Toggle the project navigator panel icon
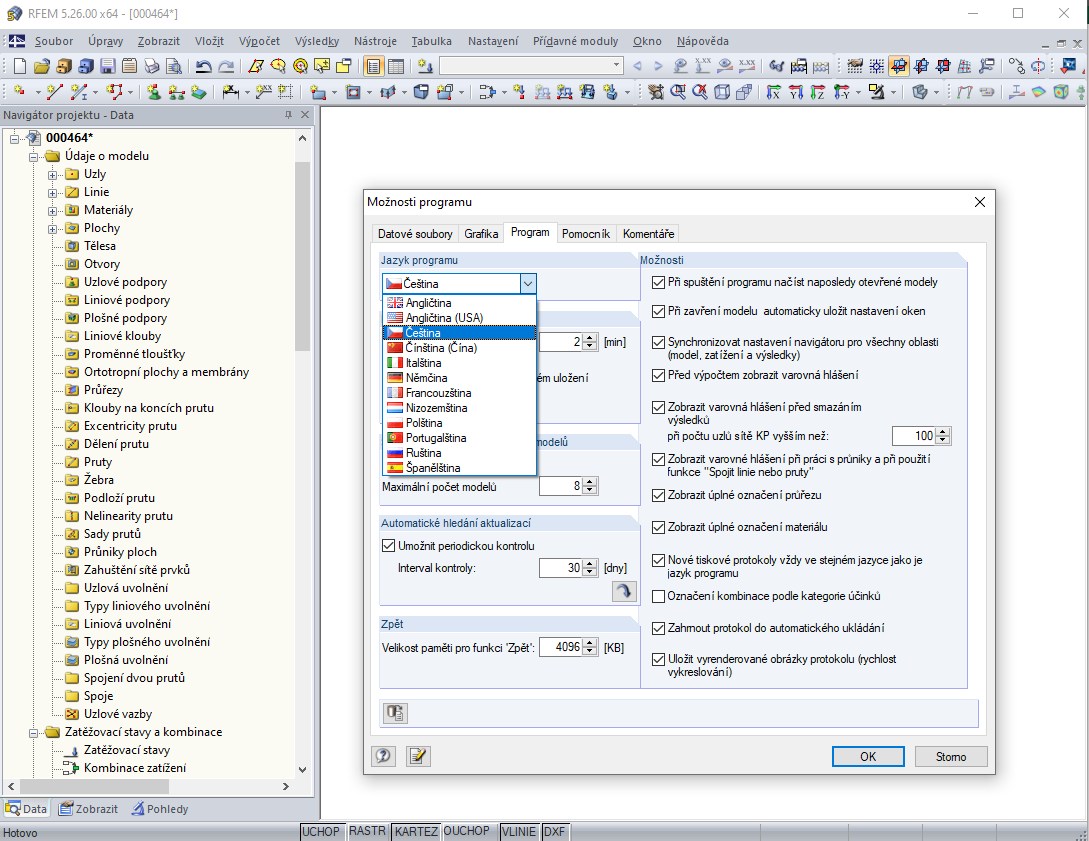The width and height of the screenshot is (1089, 841). [x=374, y=66]
